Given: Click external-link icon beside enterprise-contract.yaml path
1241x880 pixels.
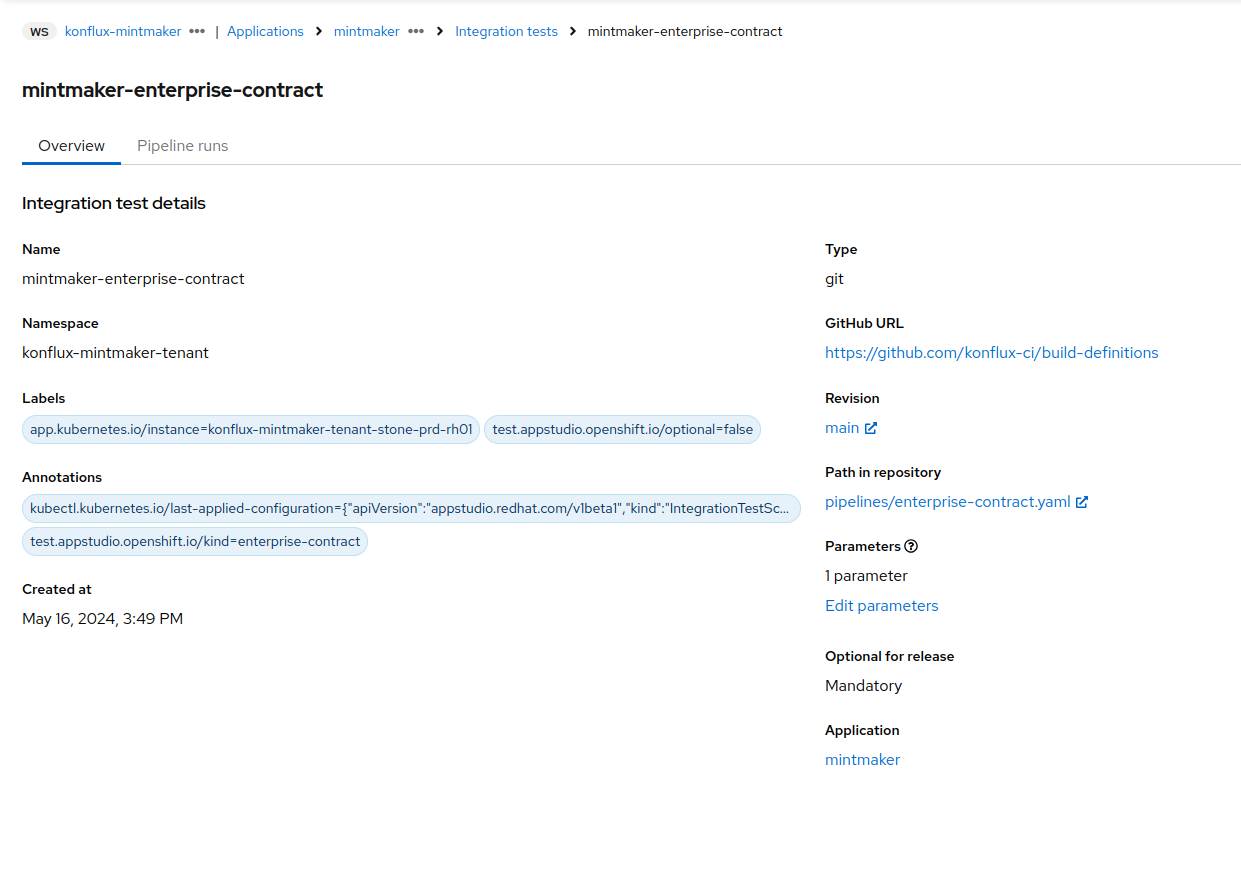Looking at the screenshot, I should [1082, 502].
